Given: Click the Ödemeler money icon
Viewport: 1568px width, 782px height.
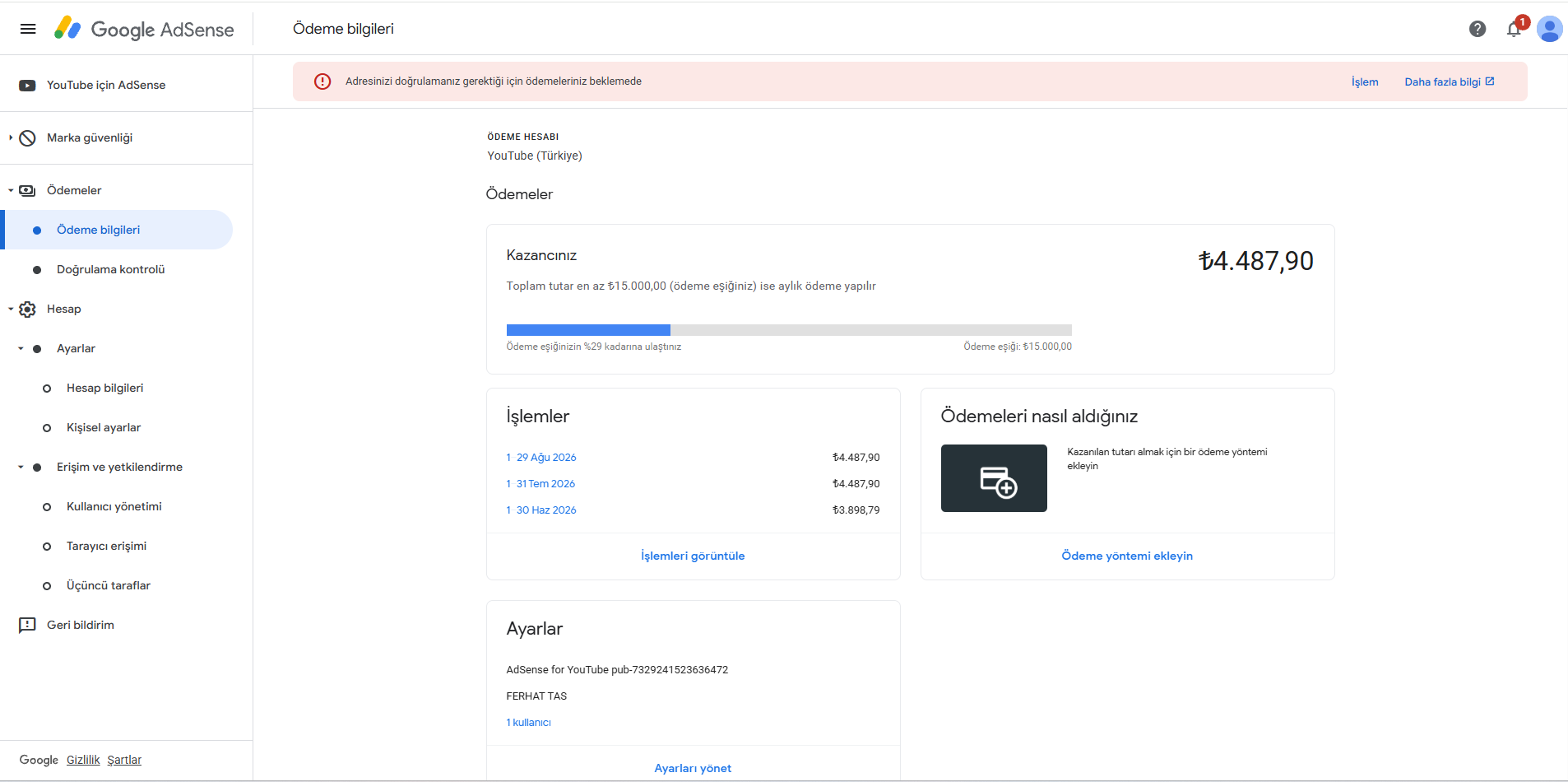Looking at the screenshot, I should coord(27,191).
